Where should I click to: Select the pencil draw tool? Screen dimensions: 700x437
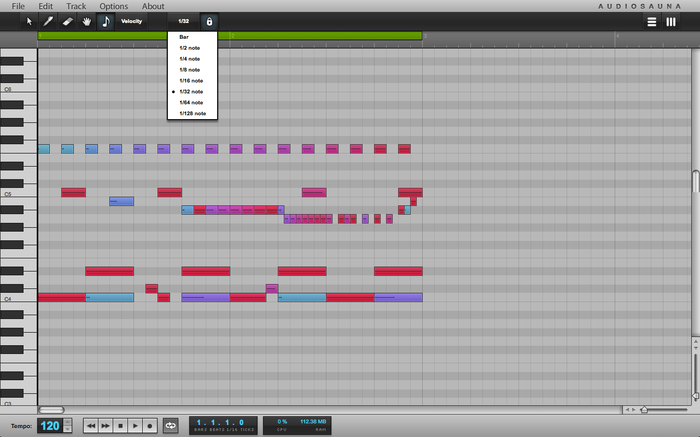48,20
